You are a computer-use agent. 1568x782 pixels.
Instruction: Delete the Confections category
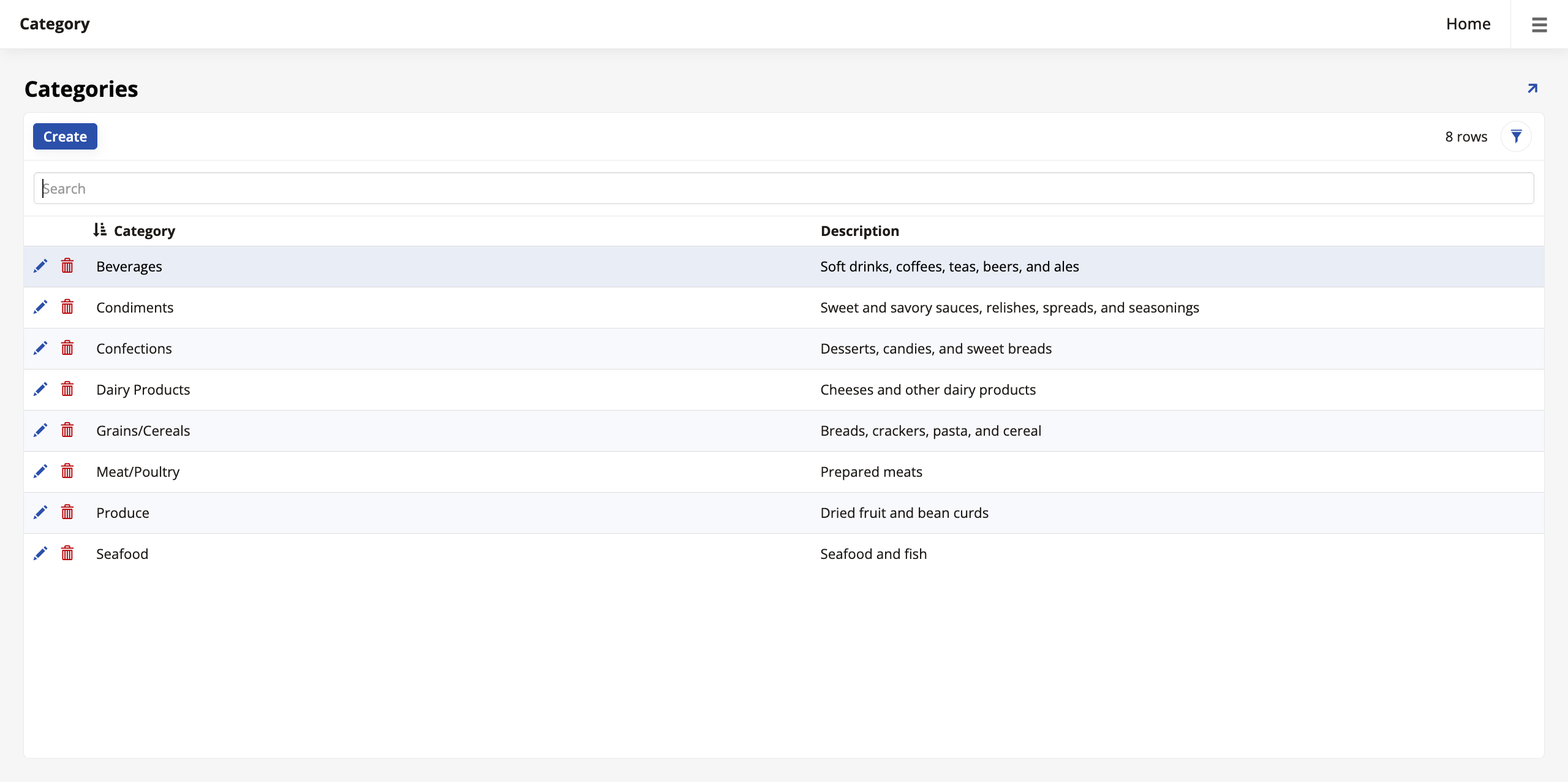(67, 348)
